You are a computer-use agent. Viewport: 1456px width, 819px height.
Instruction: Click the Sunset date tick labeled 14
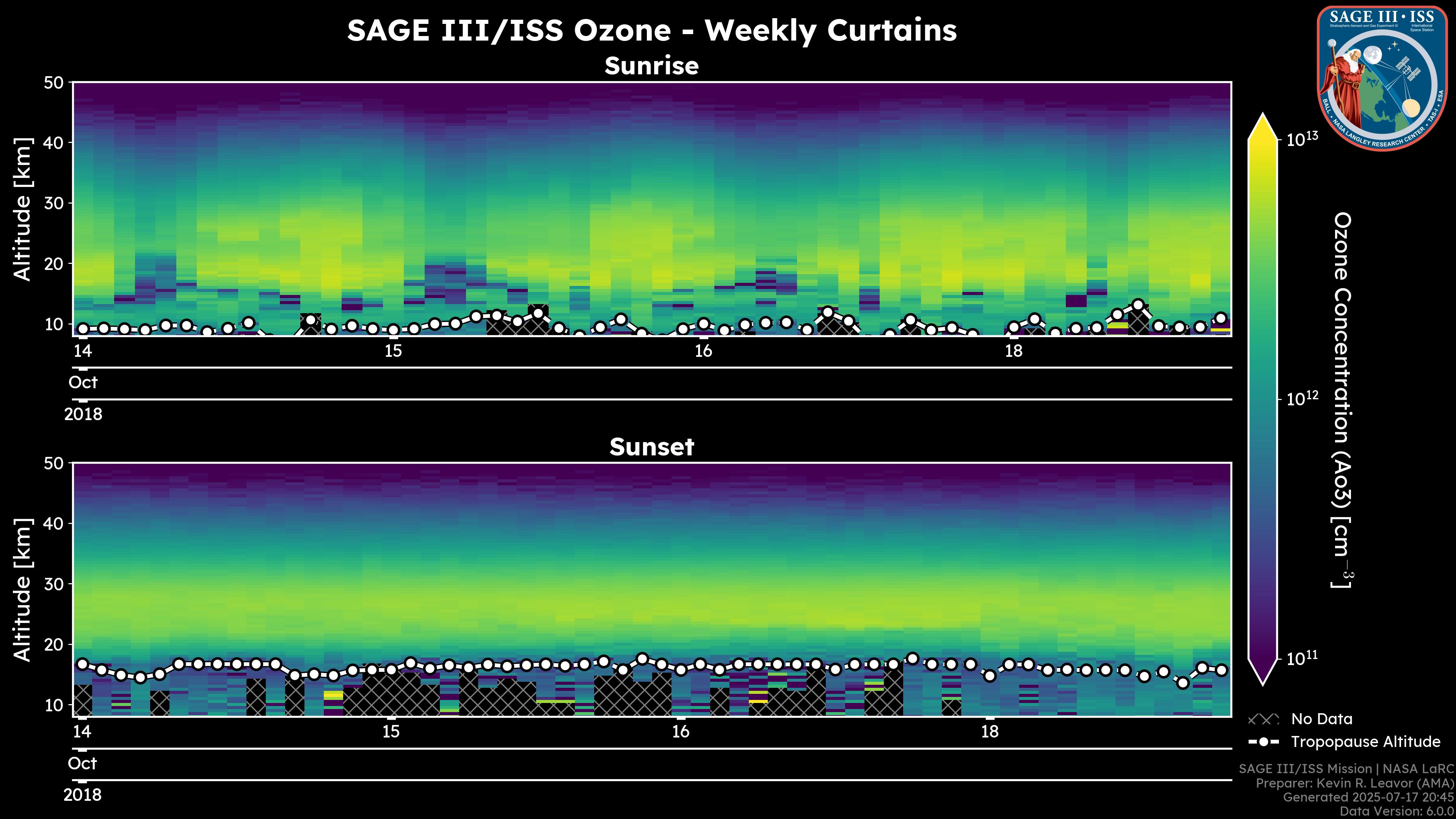83,732
